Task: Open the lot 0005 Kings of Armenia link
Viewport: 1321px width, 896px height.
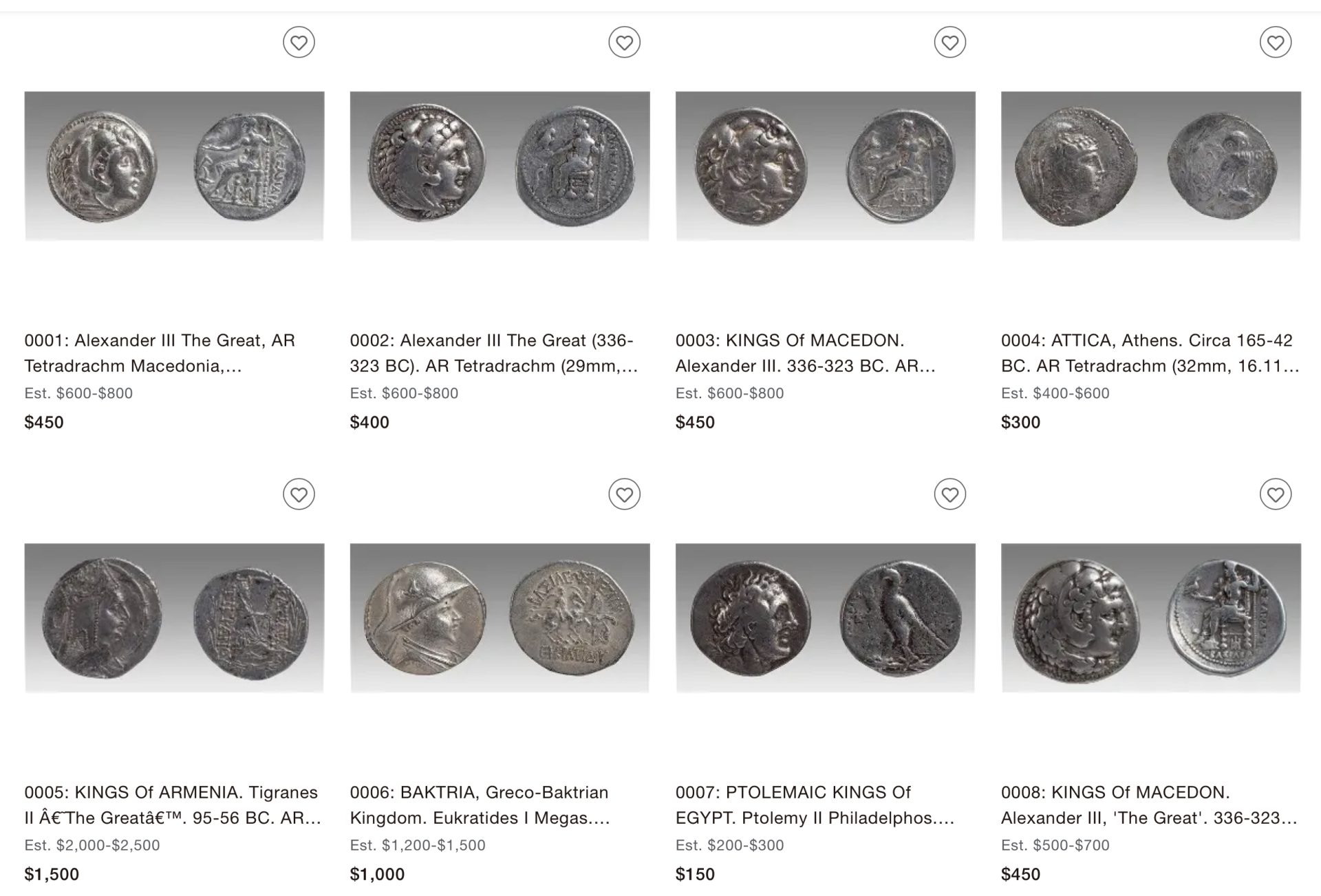Action: (172, 805)
